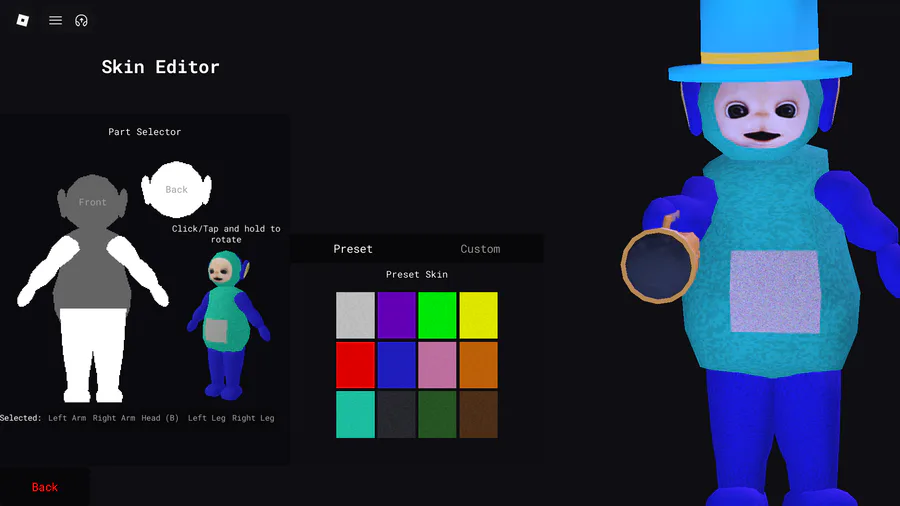The image size is (900, 506).
Task: Click the 'Click/Tap and hold to rotate' hint
Action: click(x=226, y=234)
